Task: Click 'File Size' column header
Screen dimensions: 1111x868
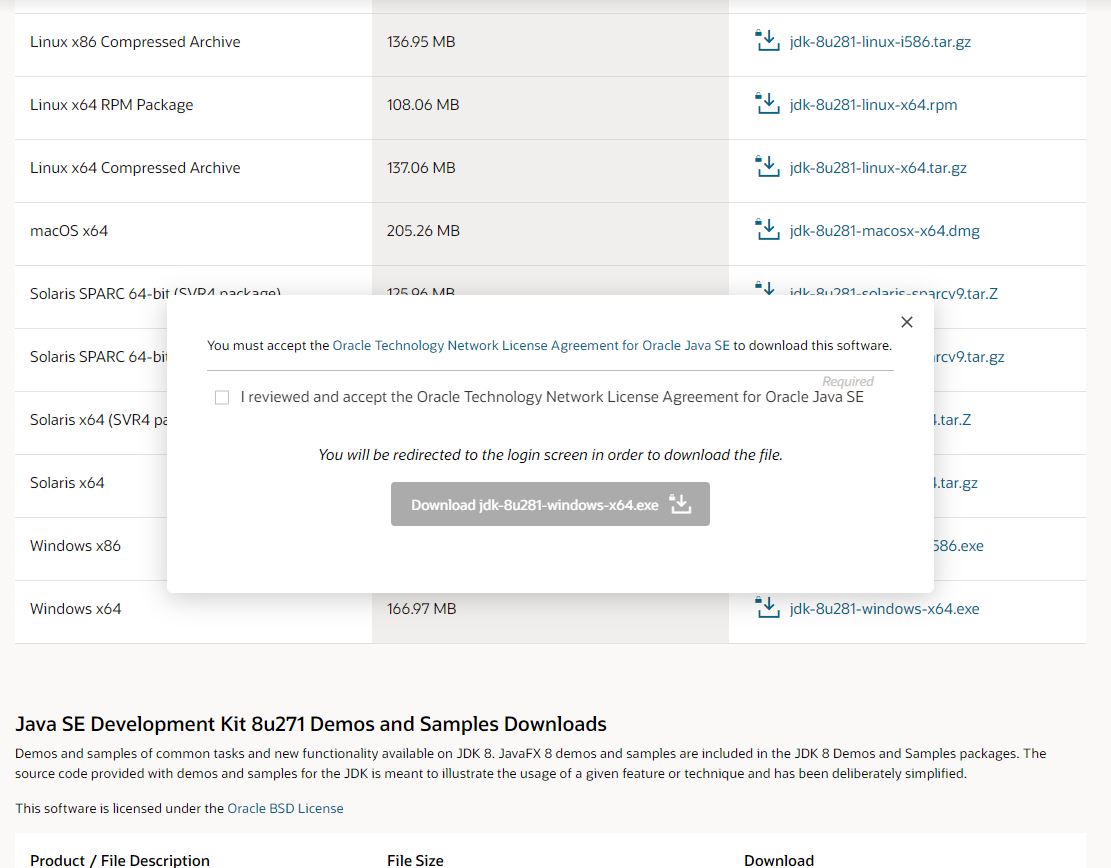Action: 415,860
